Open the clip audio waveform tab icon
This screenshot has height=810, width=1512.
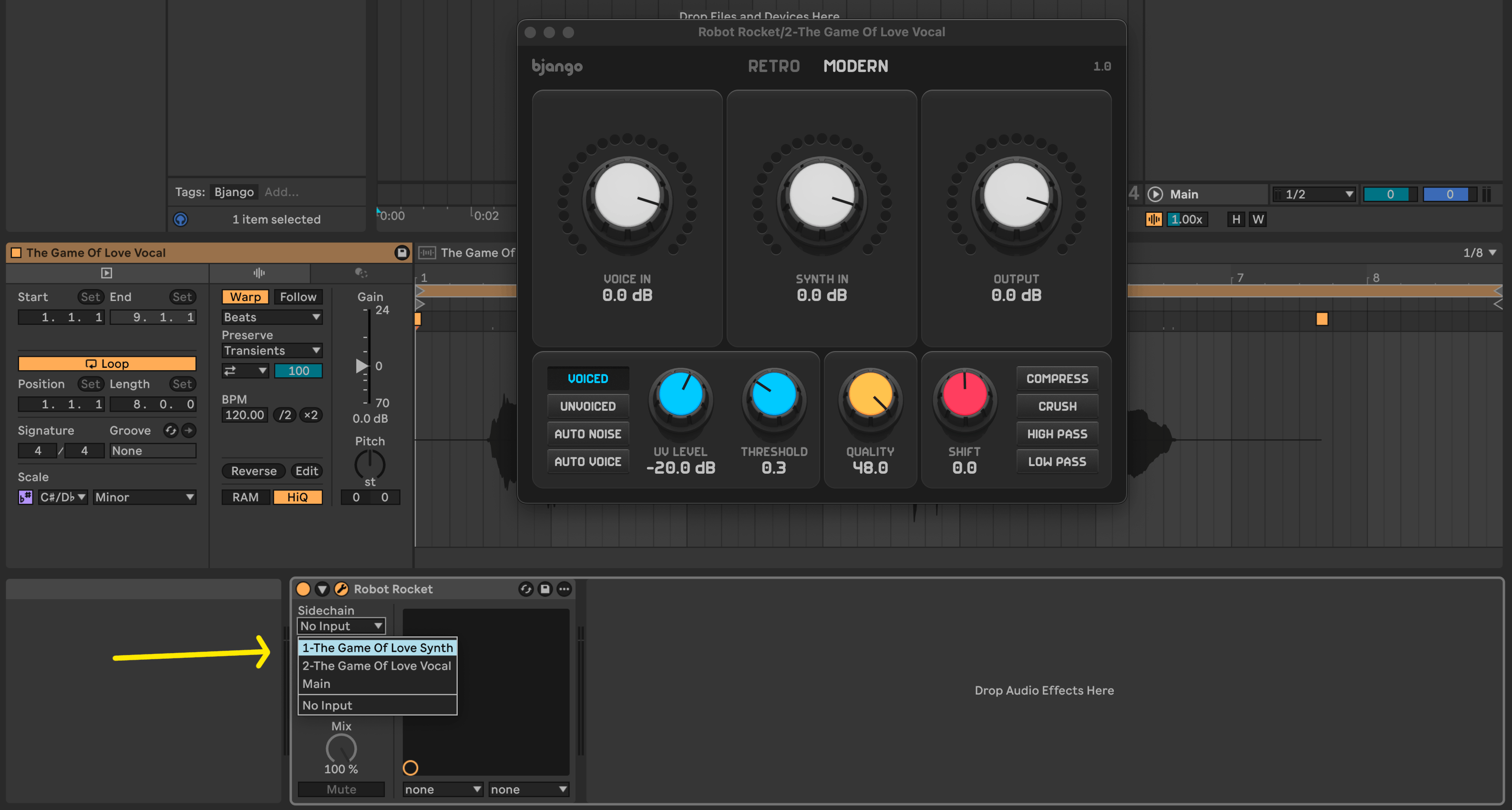click(259, 273)
